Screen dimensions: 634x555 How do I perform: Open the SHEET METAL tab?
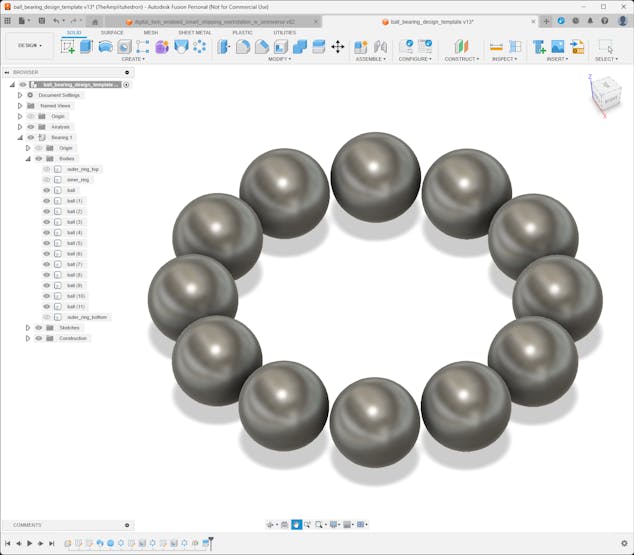pyautogui.click(x=194, y=32)
